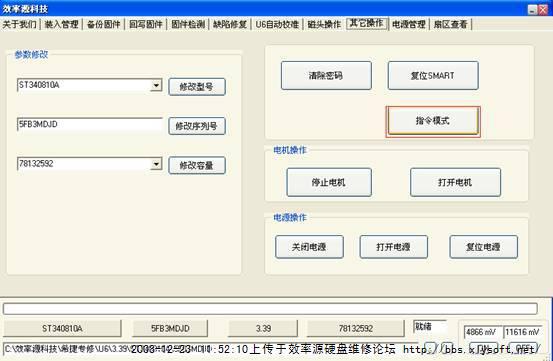
Task: Click the ST340810A text in the model combo box
Action: [39, 85]
